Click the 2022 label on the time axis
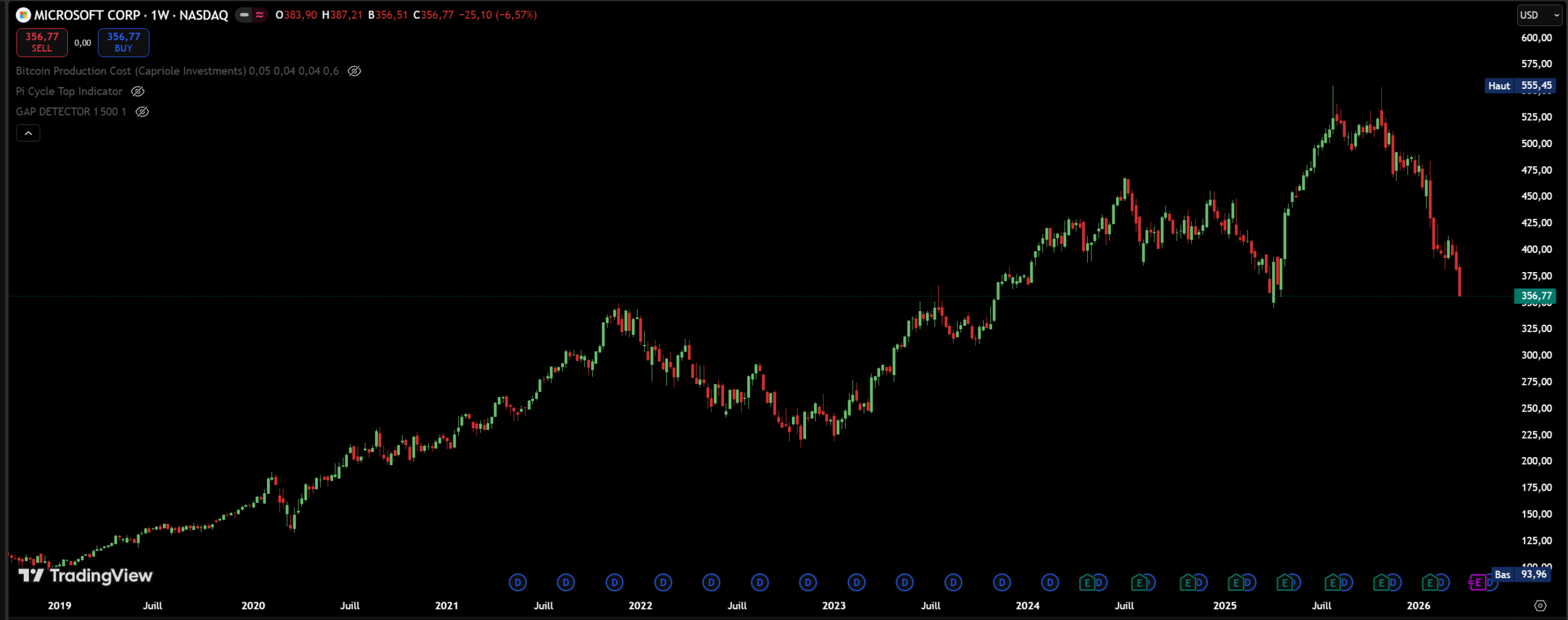This screenshot has width=1568, height=620. pyautogui.click(x=640, y=605)
